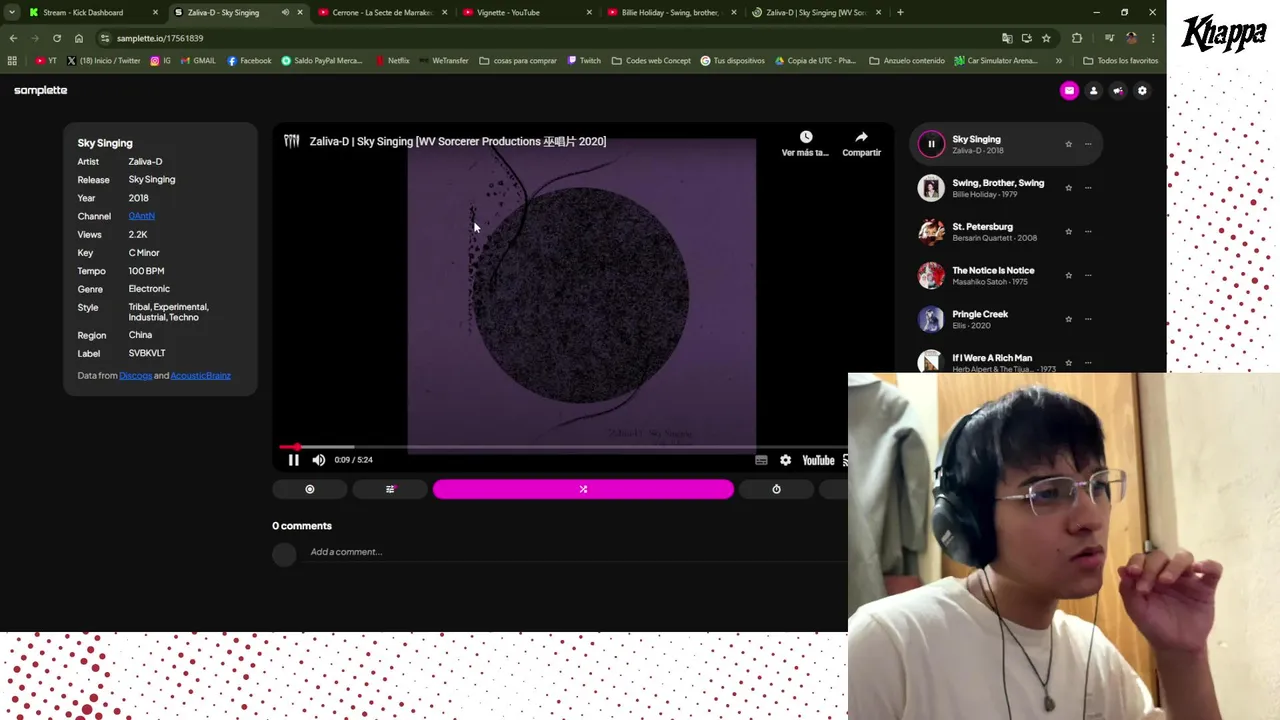1280x720 pixels.
Task: Open more options for Pringle Creek
Action: tap(1088, 319)
